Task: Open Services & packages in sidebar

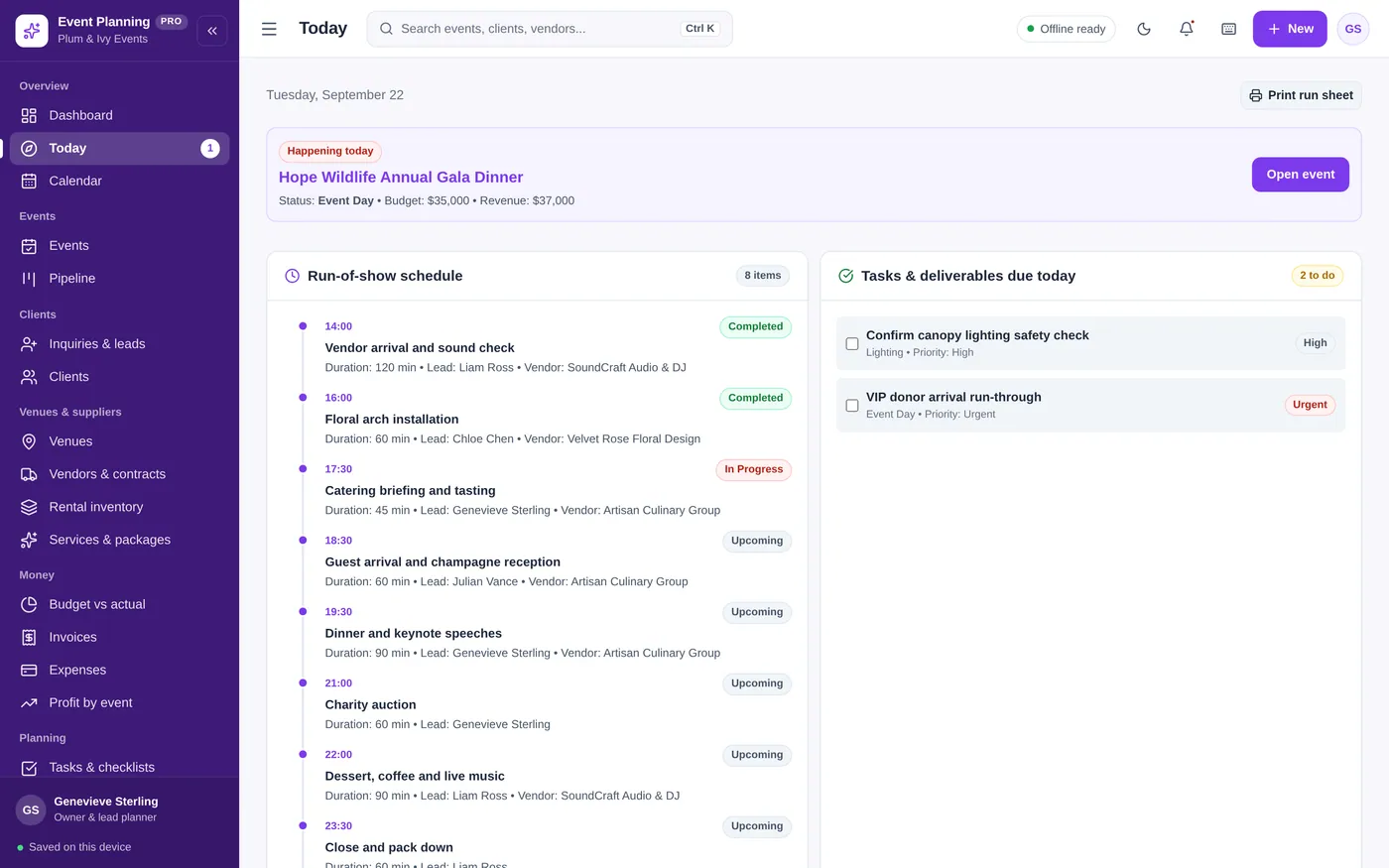Action: tap(120, 540)
